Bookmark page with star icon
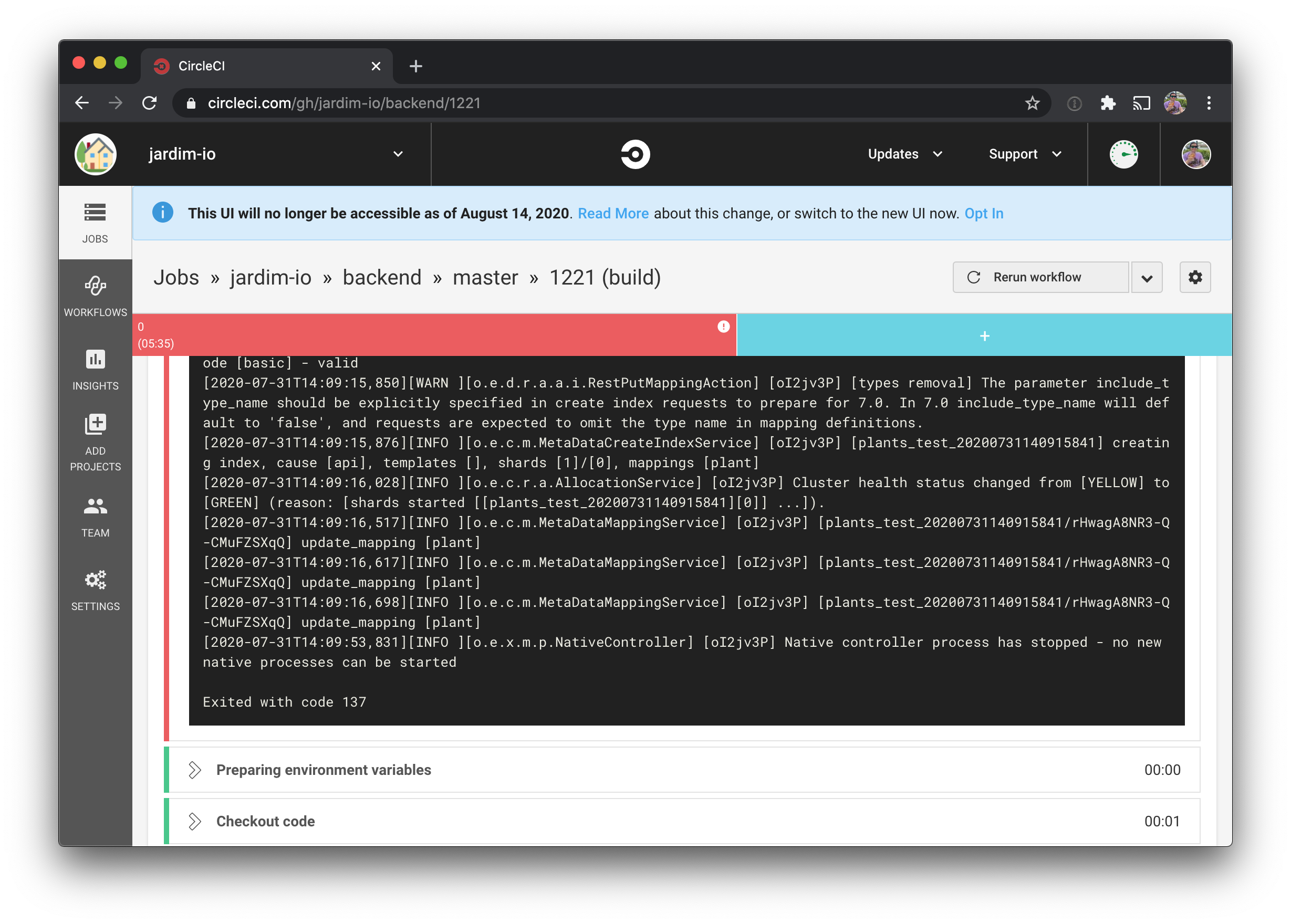Viewport: 1291px width, 924px height. pos(1032,103)
